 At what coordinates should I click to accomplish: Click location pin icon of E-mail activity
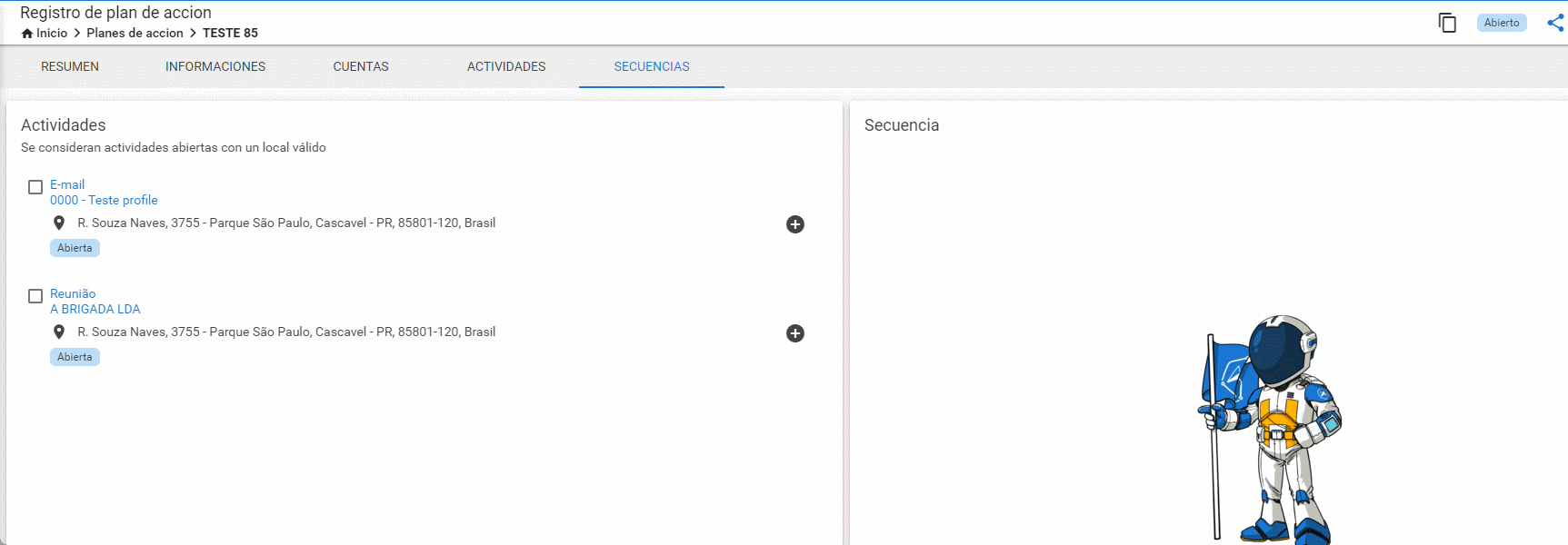point(59,223)
